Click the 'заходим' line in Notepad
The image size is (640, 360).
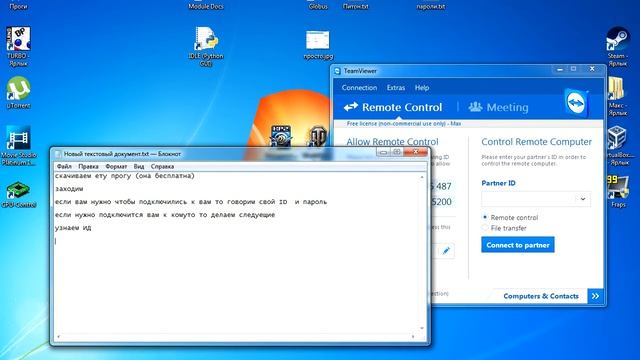[x=69, y=189]
